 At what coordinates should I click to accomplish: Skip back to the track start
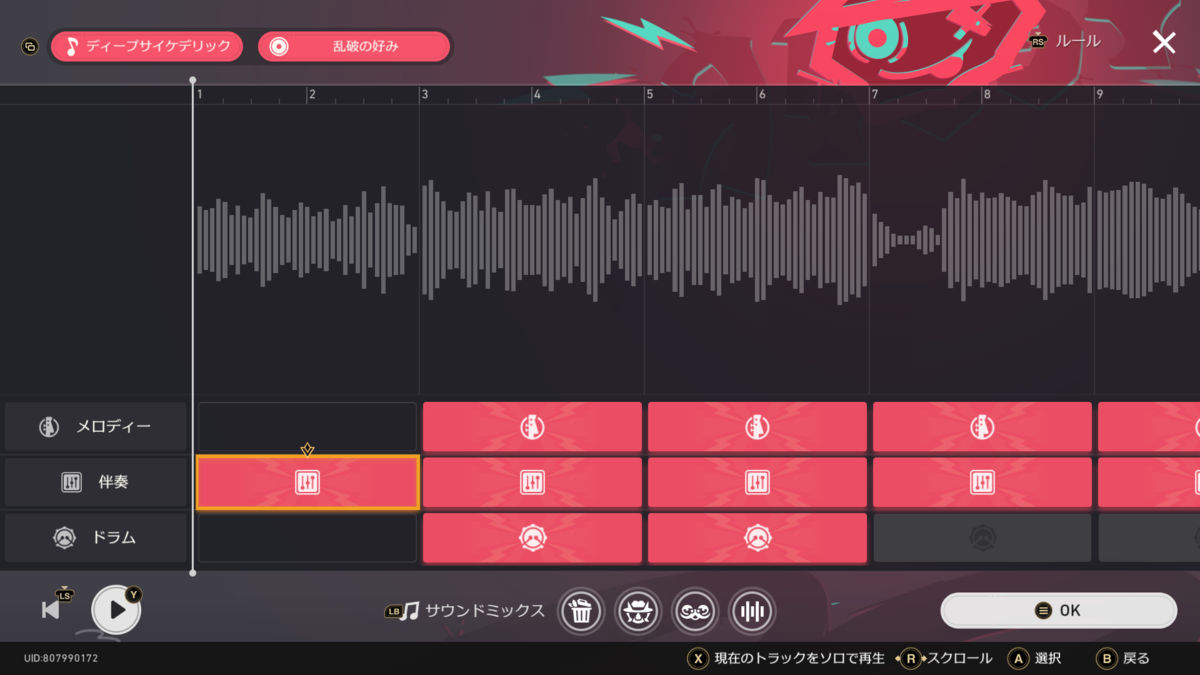51,609
